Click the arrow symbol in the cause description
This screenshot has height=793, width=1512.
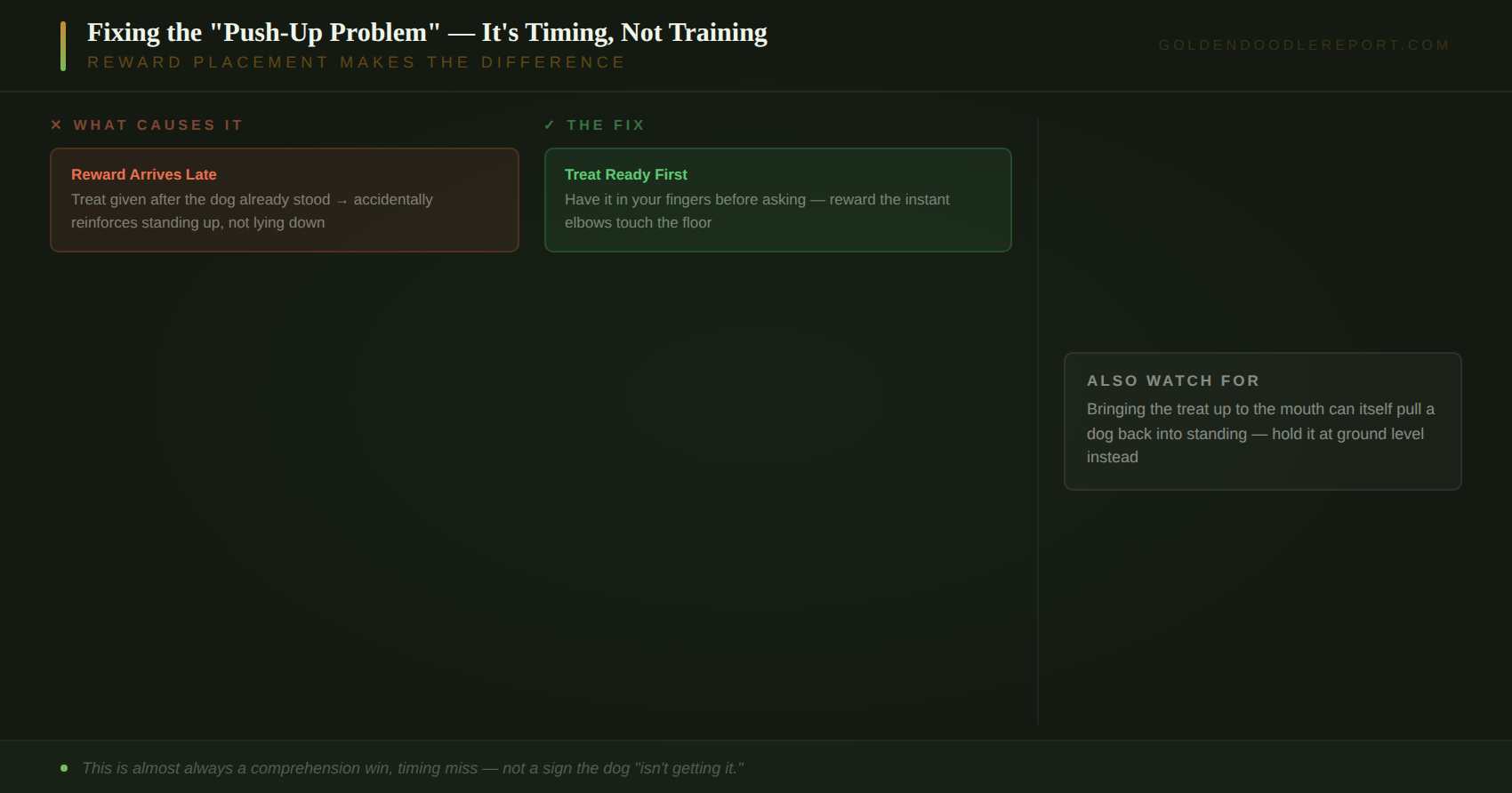[x=342, y=201]
